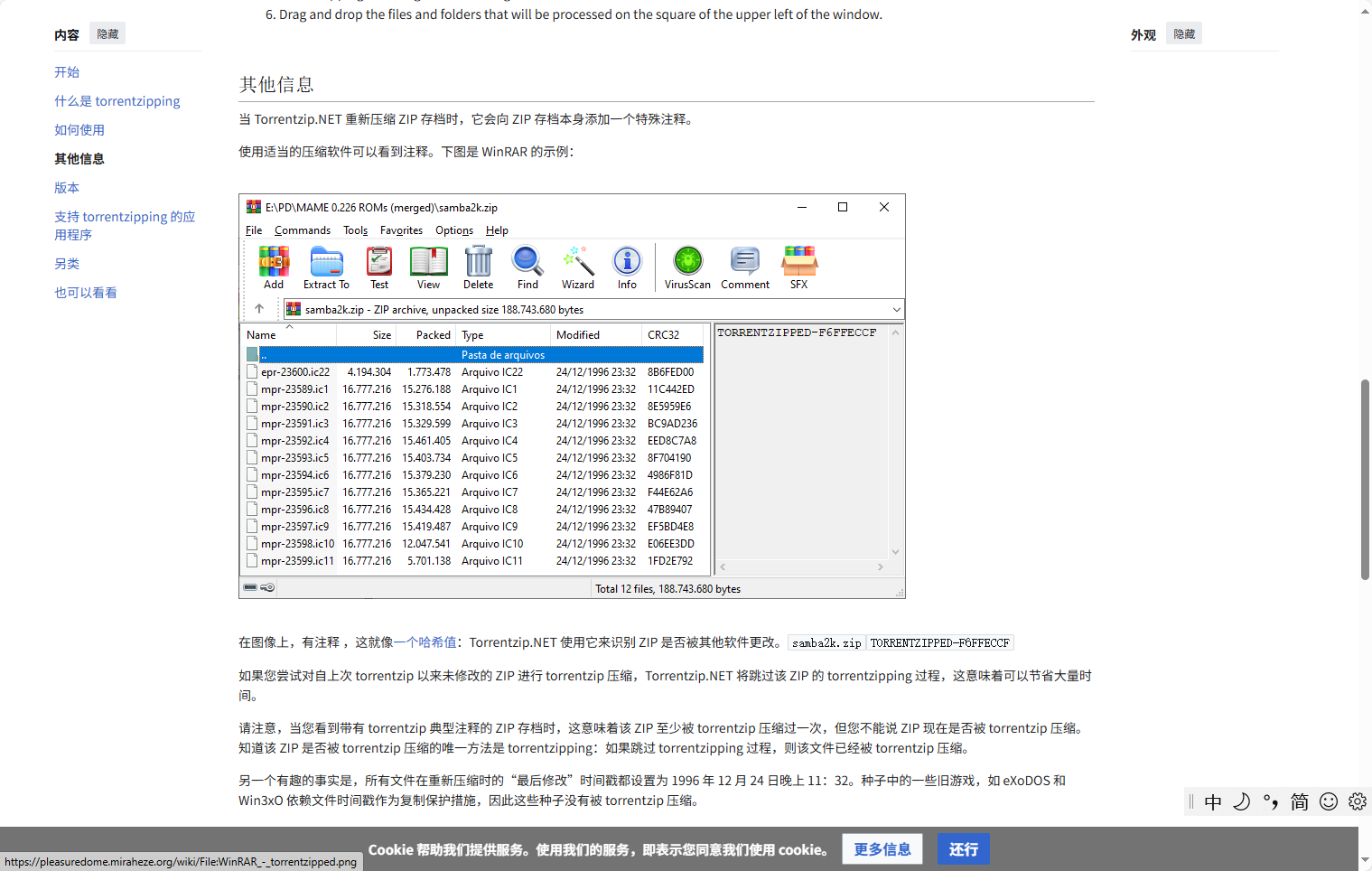The height and width of the screenshot is (871, 1372).
Task: Click the Delete trash icon in WinRAR screenshot
Action: tap(478, 267)
